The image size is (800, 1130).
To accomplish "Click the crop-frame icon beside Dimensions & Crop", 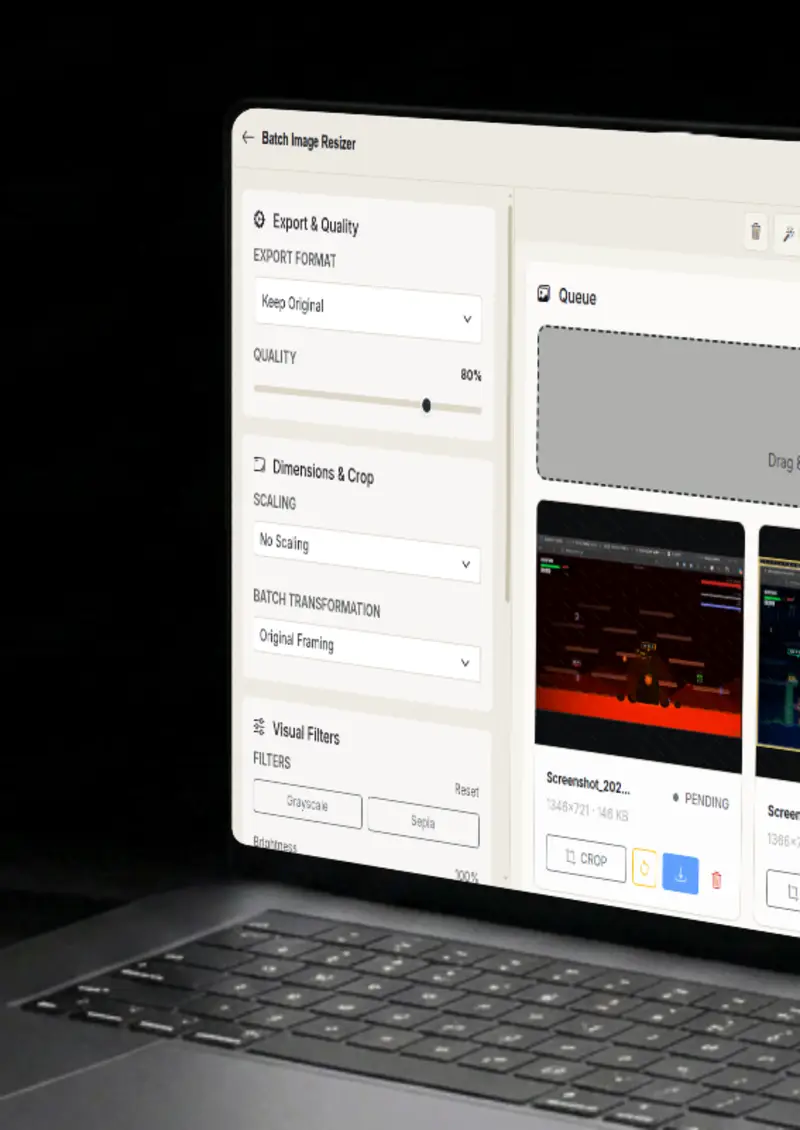I will point(259,465).
